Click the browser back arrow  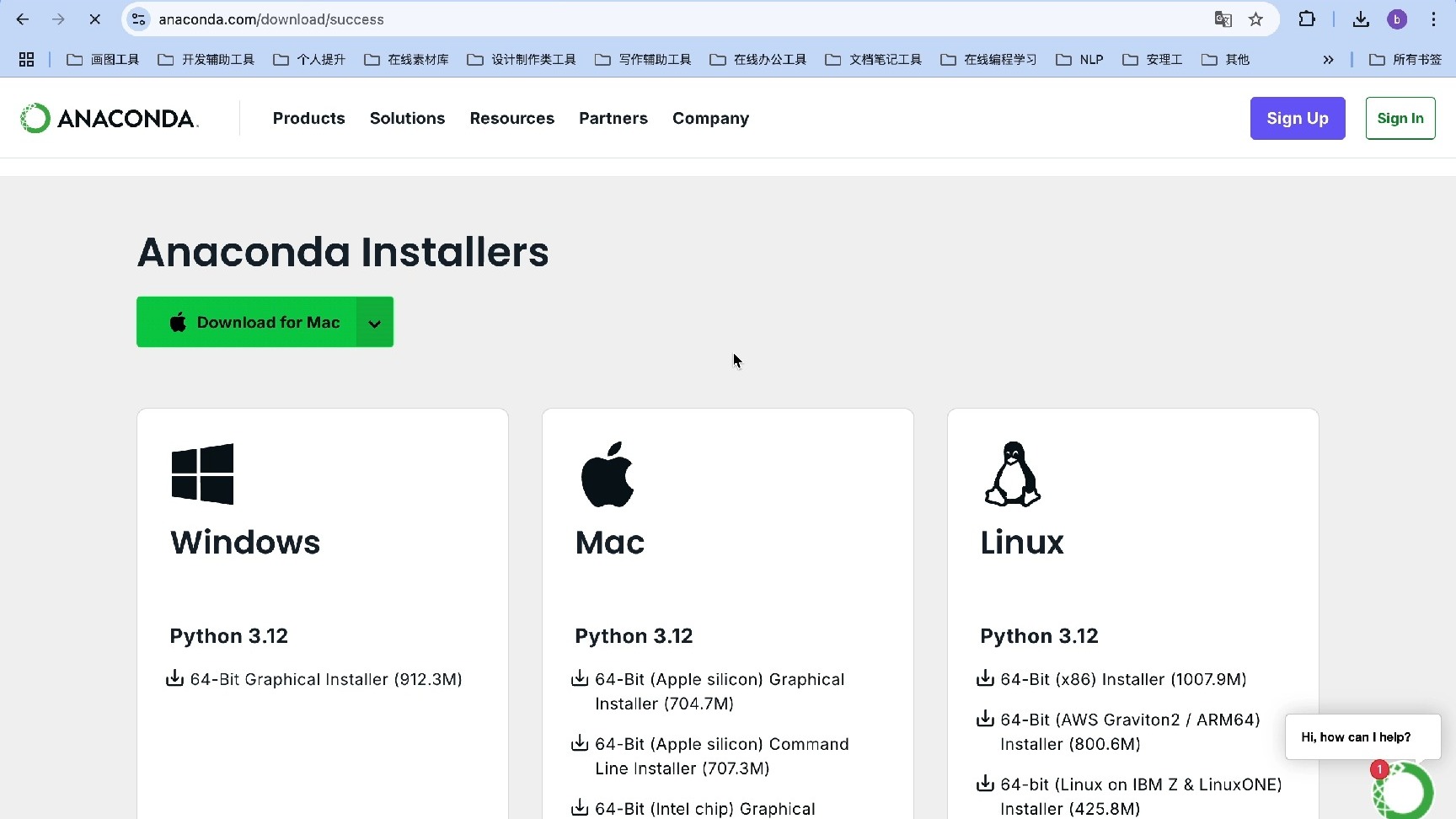click(23, 19)
